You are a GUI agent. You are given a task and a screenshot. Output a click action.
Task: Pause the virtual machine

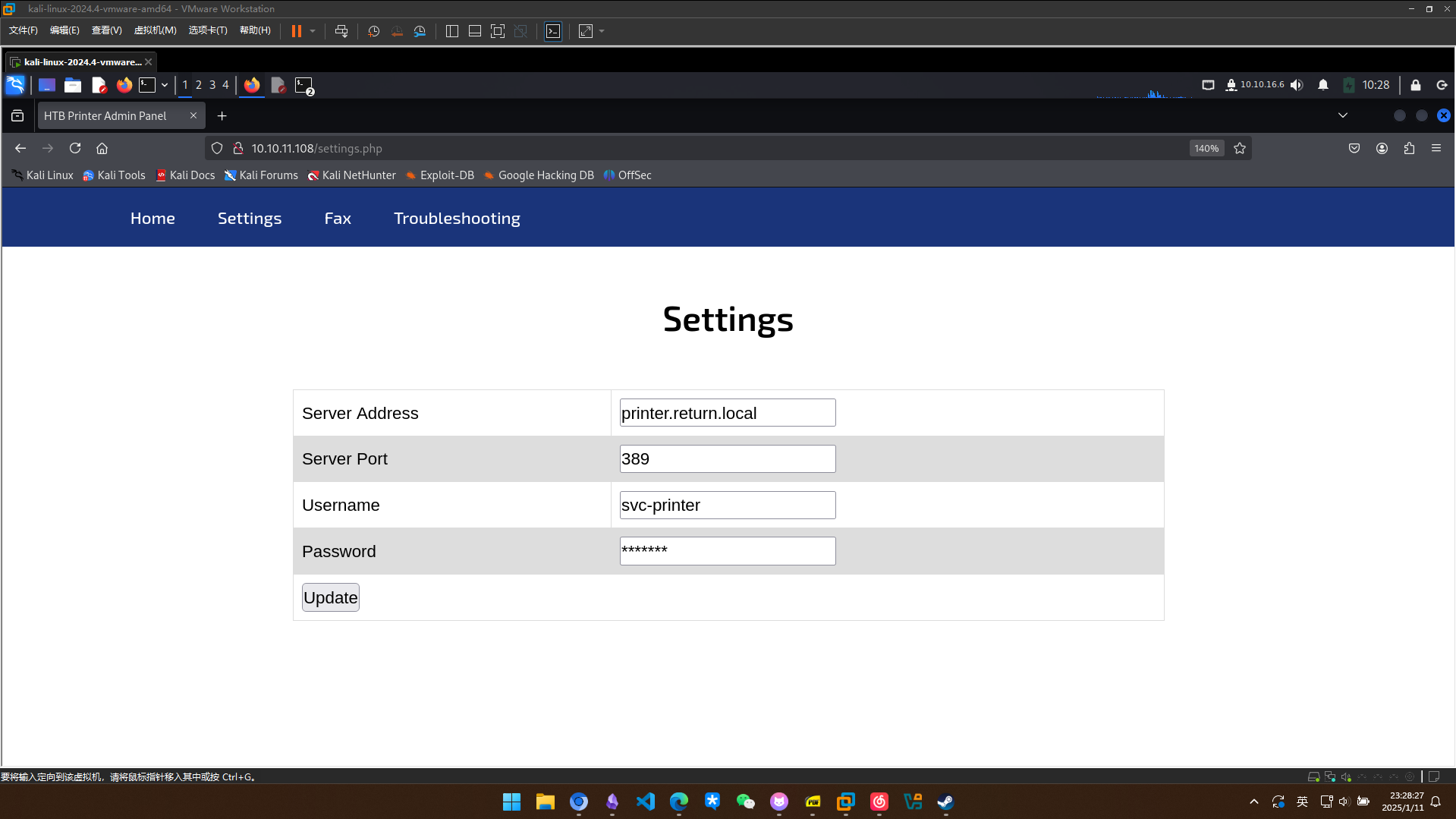point(297,31)
